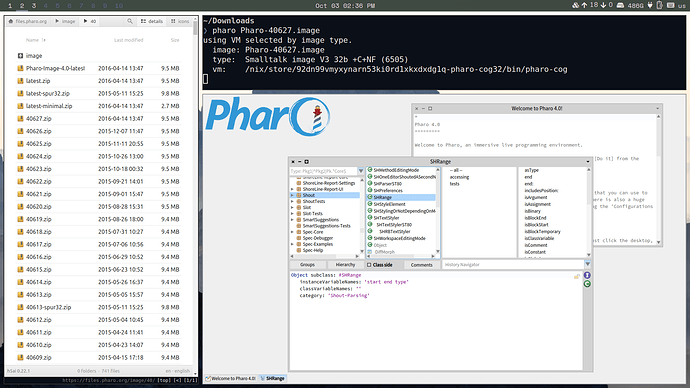Expand the ShoreLine-Report-UI package node
The width and height of the screenshot is (690, 388).
292,189
